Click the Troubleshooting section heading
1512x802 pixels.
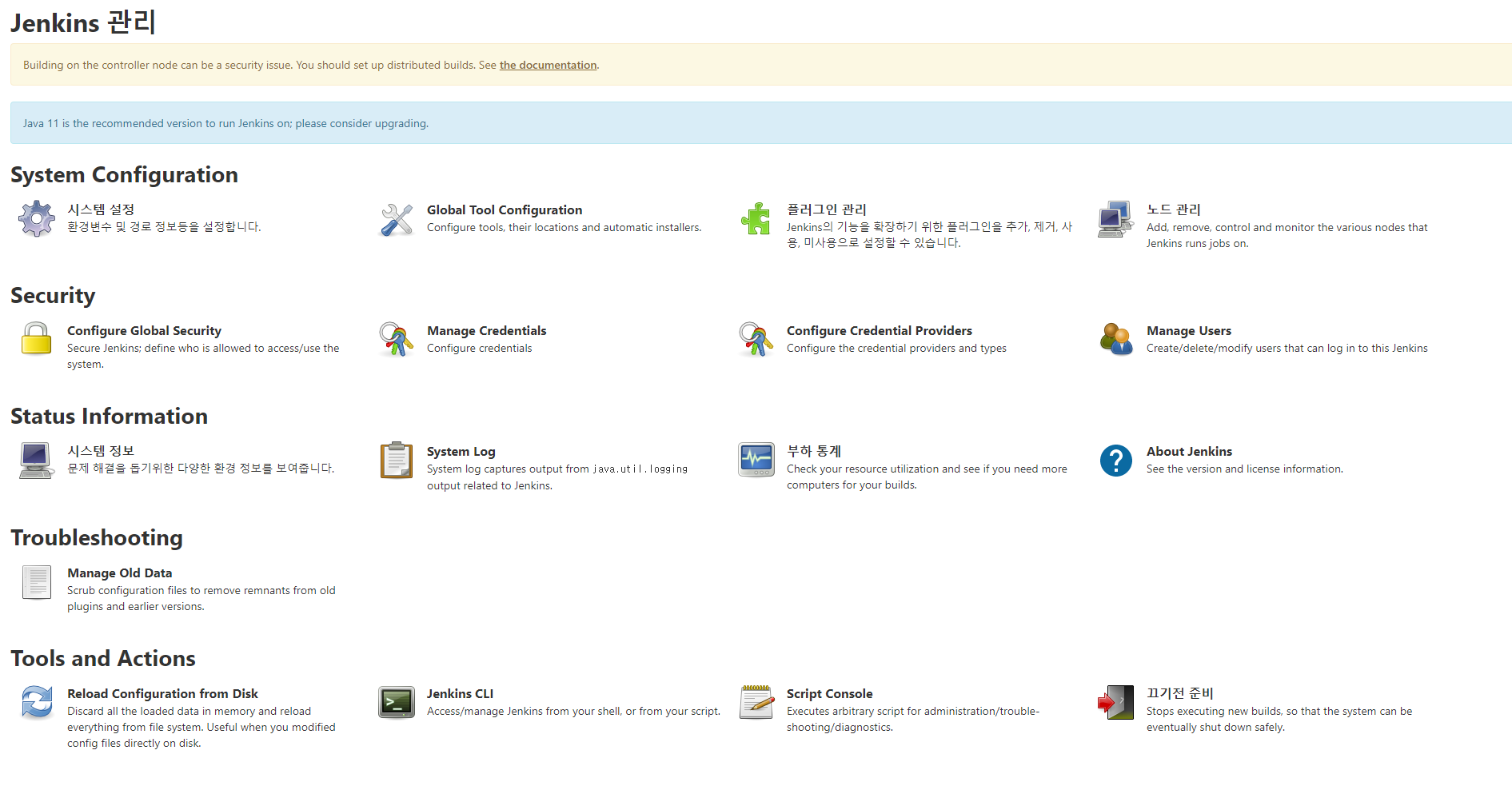coord(97,538)
